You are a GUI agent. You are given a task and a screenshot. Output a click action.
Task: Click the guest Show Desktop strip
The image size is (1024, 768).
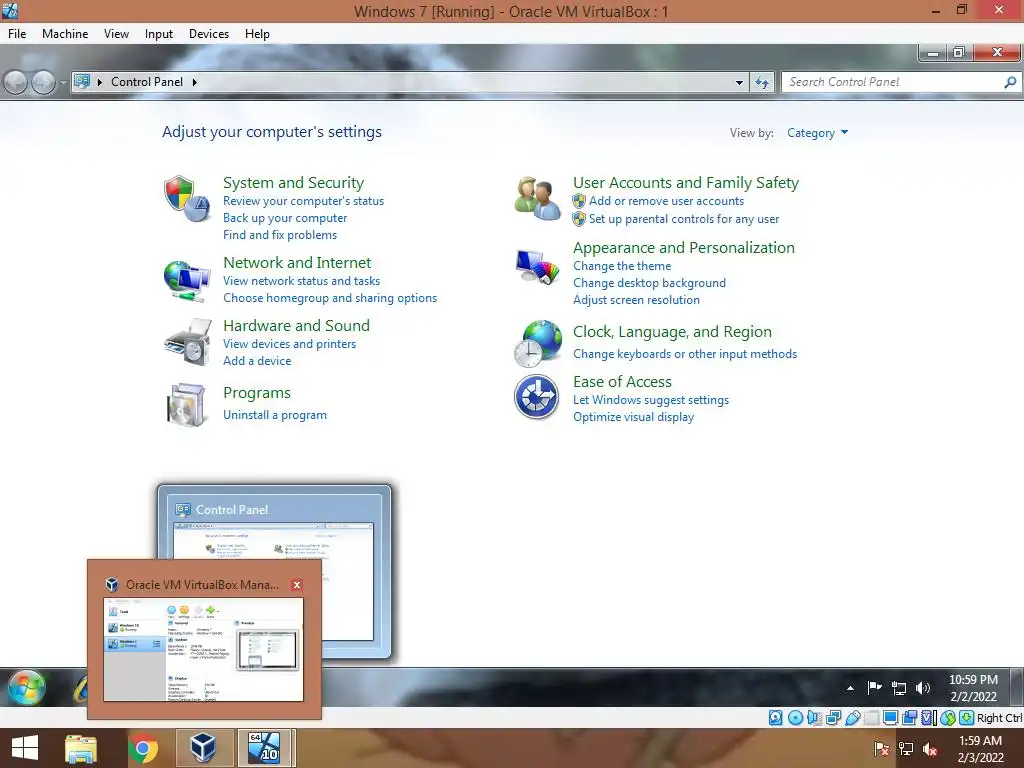click(x=1017, y=687)
